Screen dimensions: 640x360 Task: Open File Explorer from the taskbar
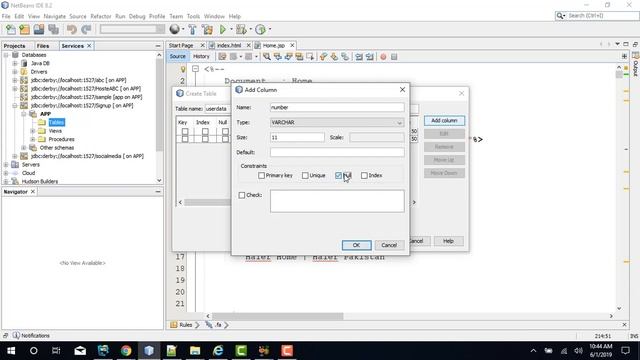point(195,351)
